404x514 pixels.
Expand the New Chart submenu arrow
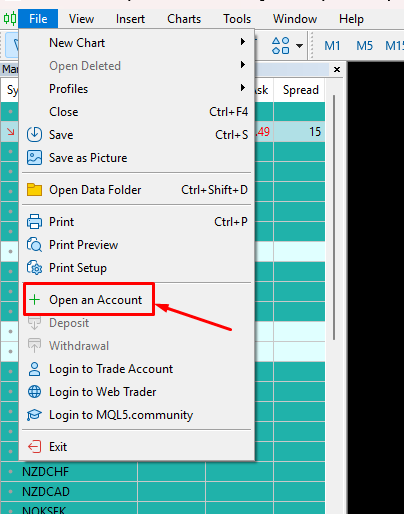tap(243, 42)
